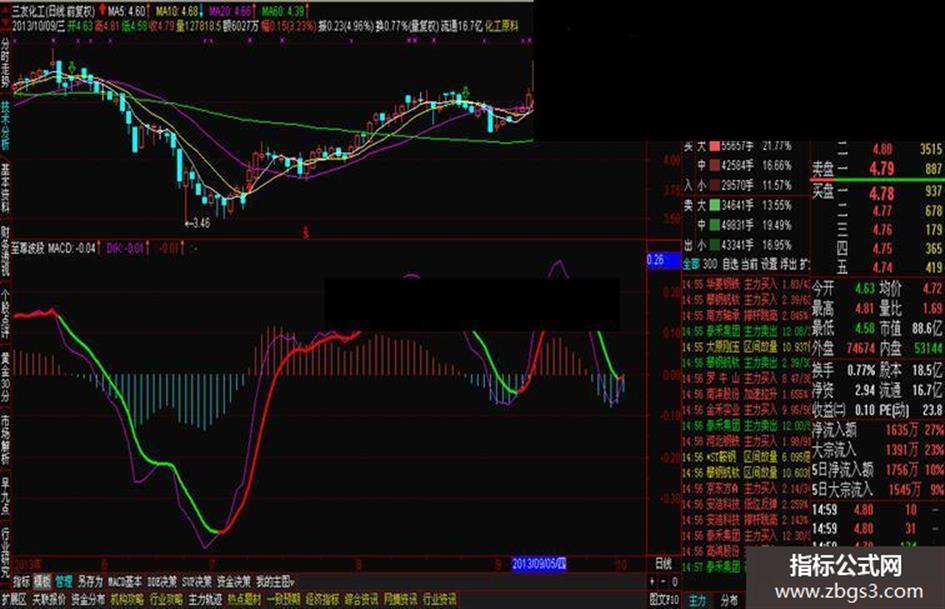This screenshot has width=945, height=609.
Task: Click the red up arrow icon beside stock name
Action: tap(102, 10)
